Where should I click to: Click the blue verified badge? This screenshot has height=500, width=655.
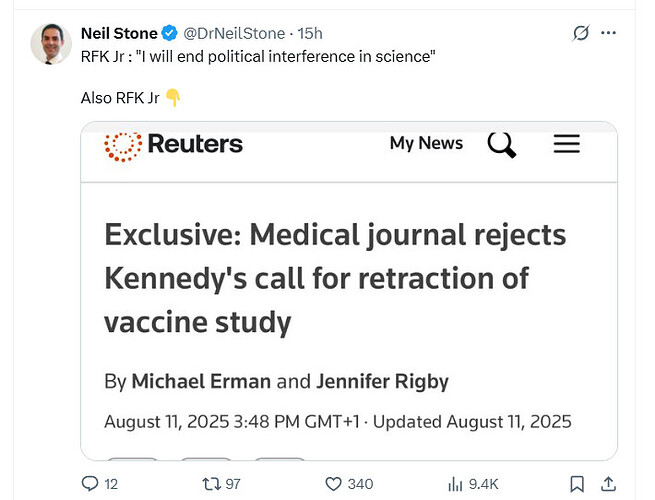coord(170,33)
